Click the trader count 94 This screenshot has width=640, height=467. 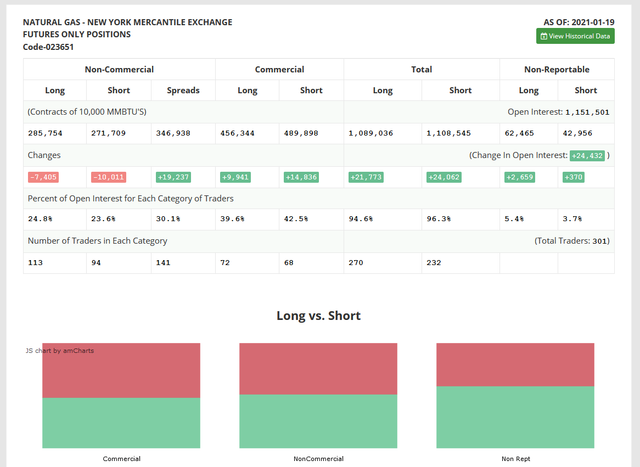coord(96,262)
